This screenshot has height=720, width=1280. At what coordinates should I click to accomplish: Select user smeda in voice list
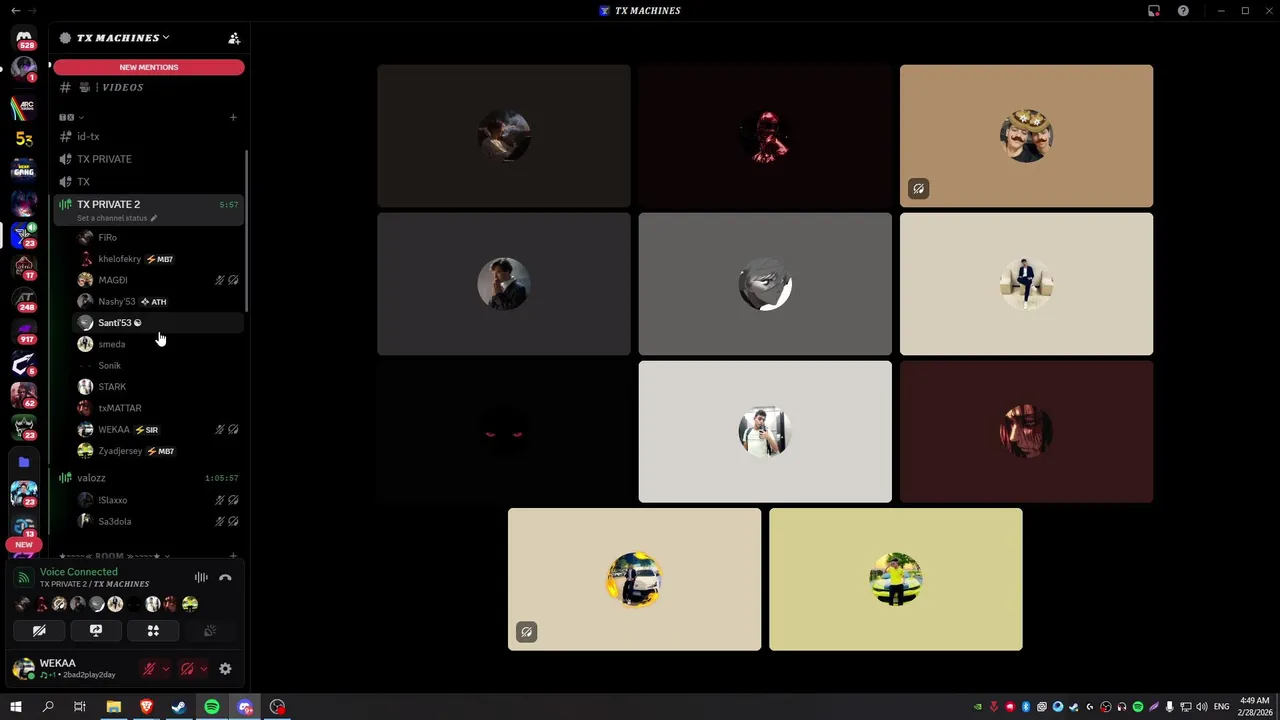(157, 344)
